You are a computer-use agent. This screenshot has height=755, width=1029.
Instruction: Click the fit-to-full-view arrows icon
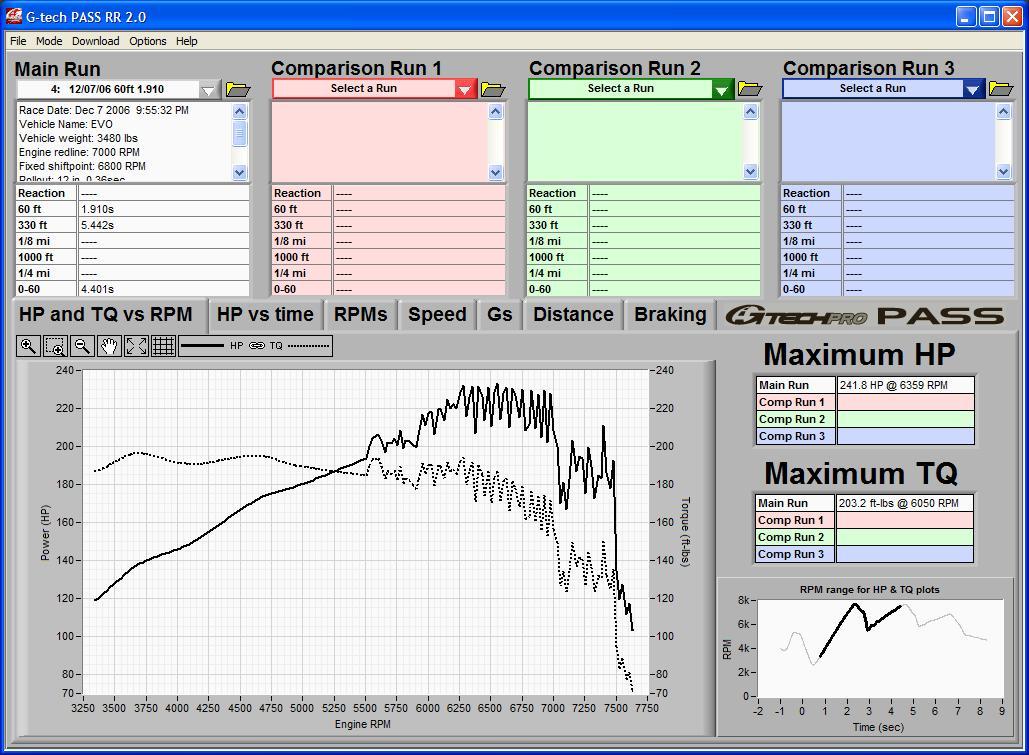click(x=137, y=346)
